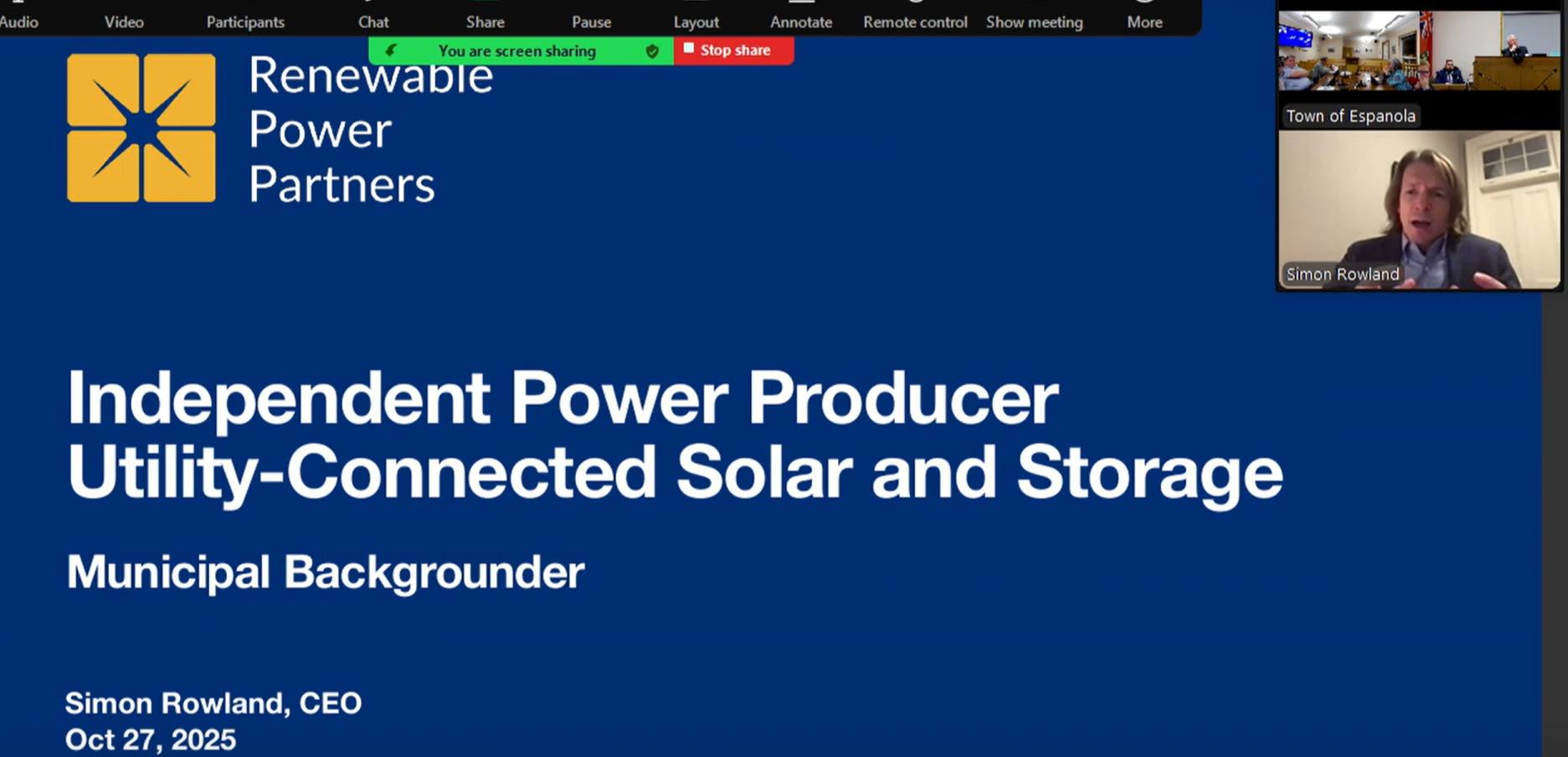Open the Layout options
This screenshot has height=757, width=1568.
pos(696,21)
